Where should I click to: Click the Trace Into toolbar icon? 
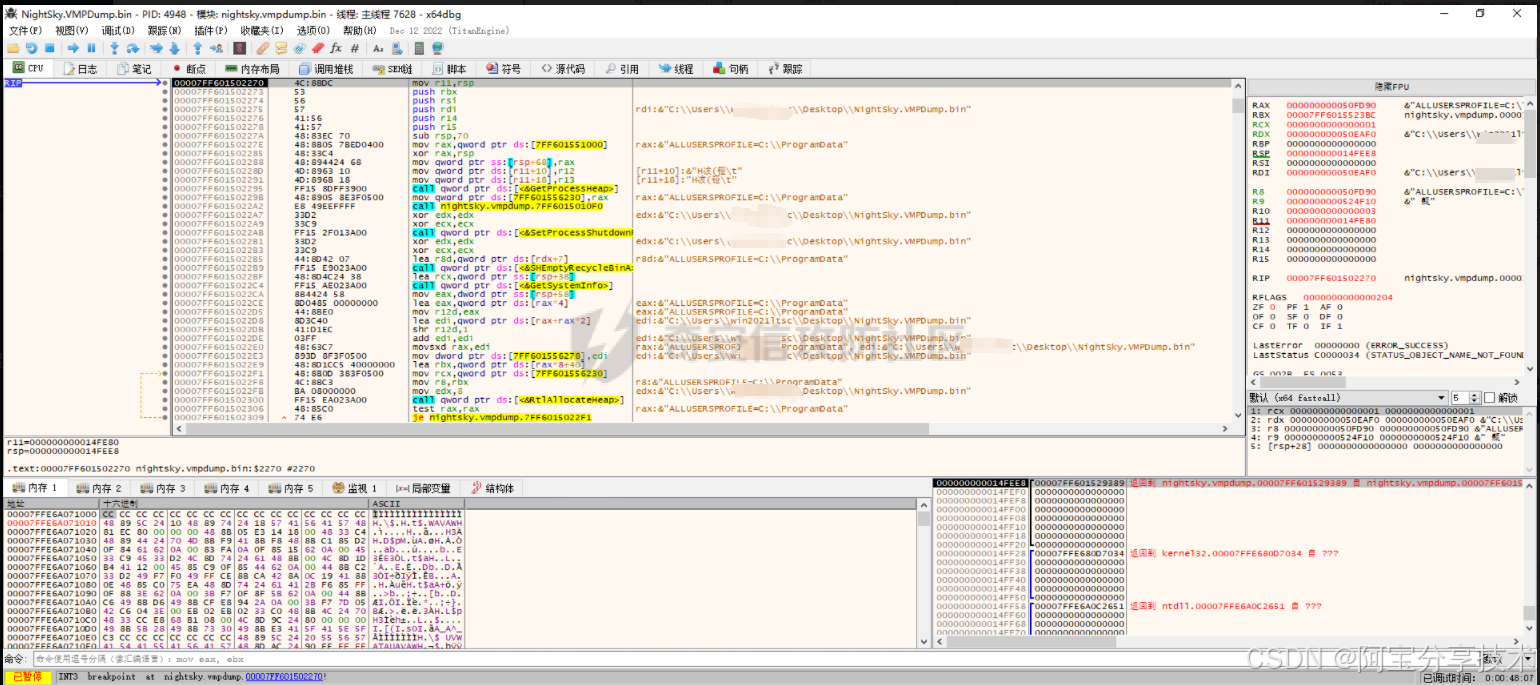click(x=156, y=48)
